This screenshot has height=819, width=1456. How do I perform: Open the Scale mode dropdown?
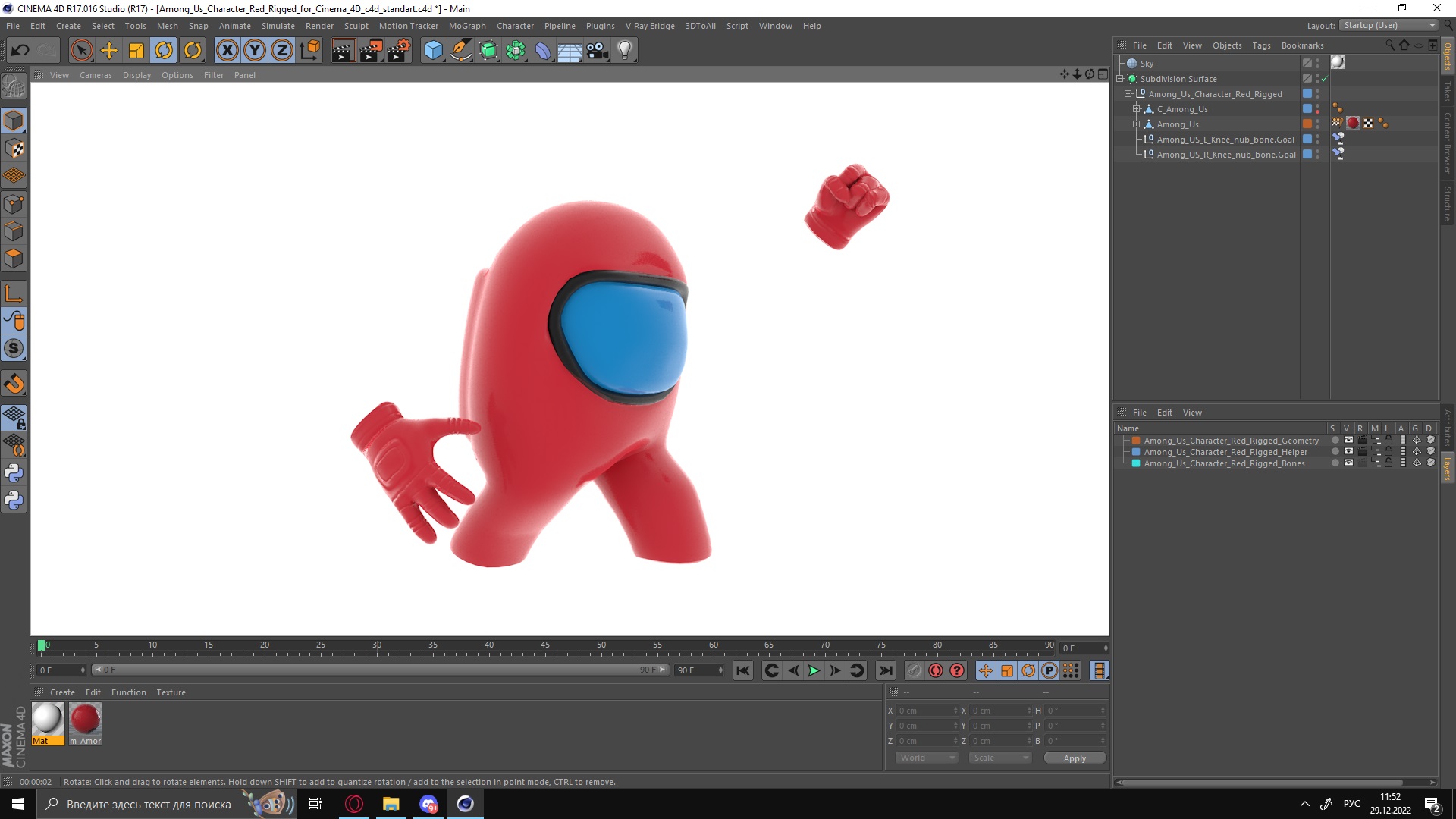[x=1000, y=758]
